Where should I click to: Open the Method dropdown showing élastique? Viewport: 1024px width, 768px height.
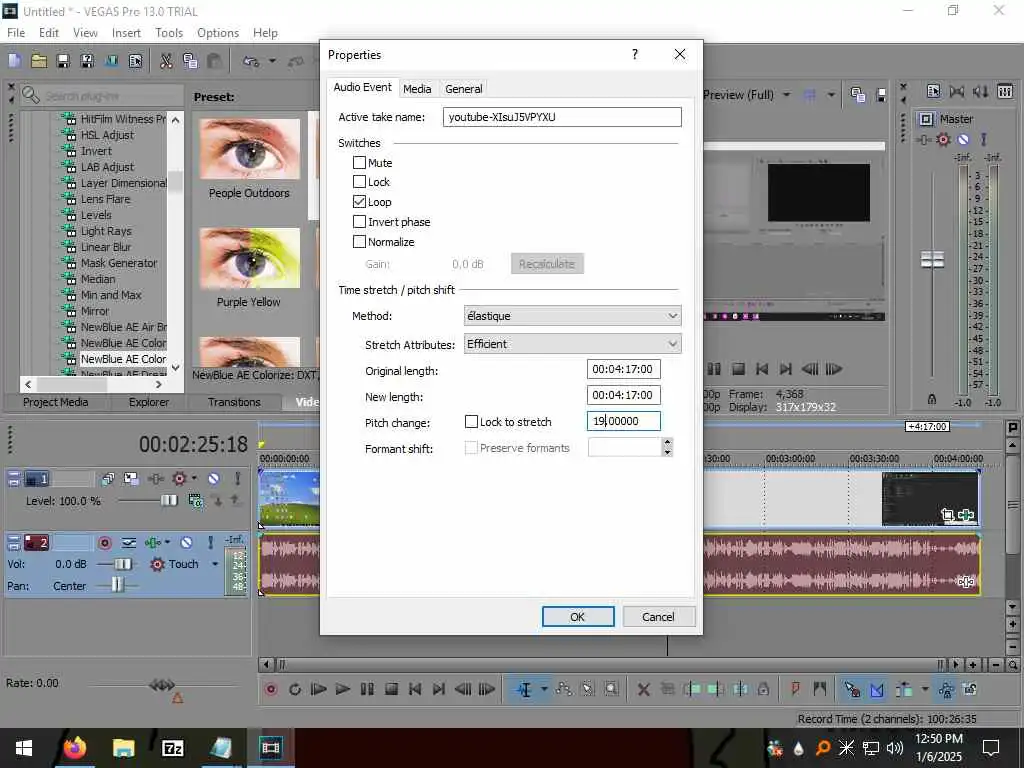click(572, 316)
